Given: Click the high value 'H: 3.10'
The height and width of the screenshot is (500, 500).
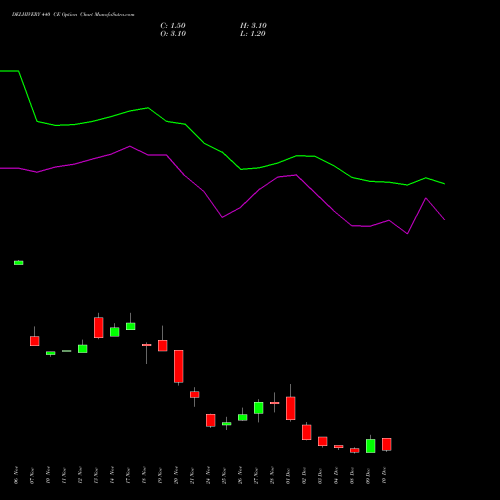Looking at the screenshot, I should (x=253, y=26).
